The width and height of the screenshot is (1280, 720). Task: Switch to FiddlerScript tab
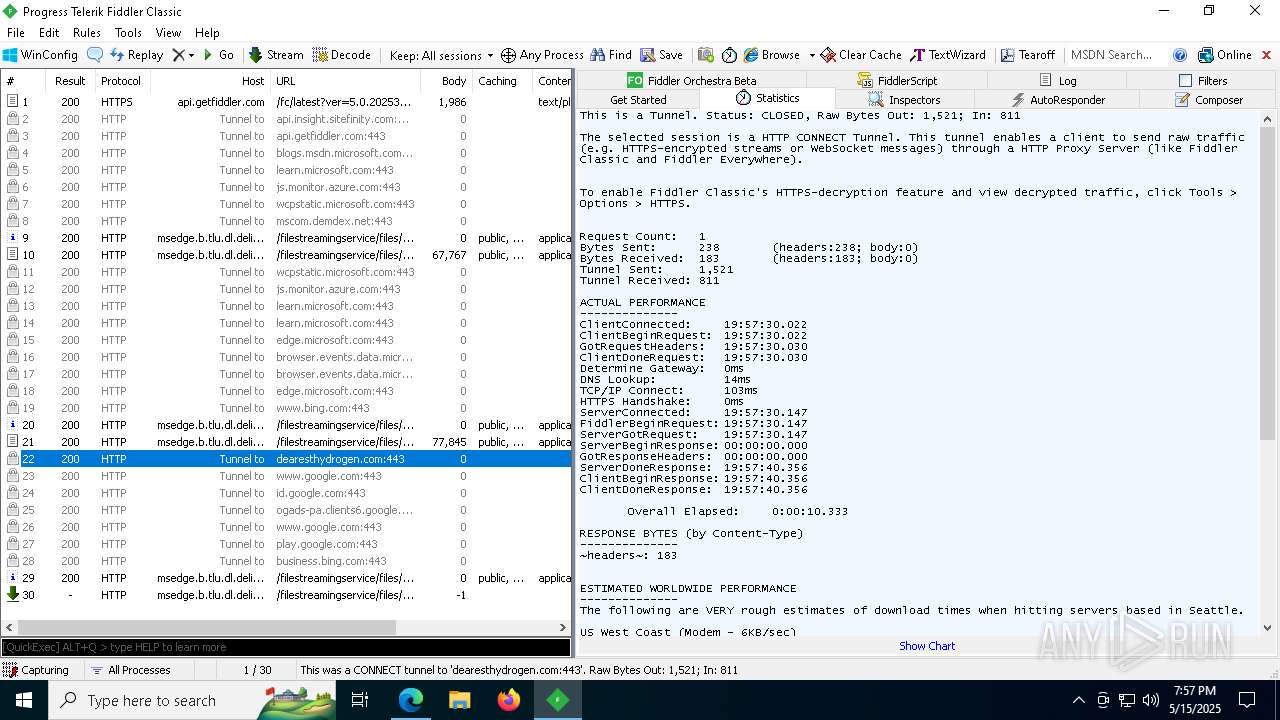[897, 80]
